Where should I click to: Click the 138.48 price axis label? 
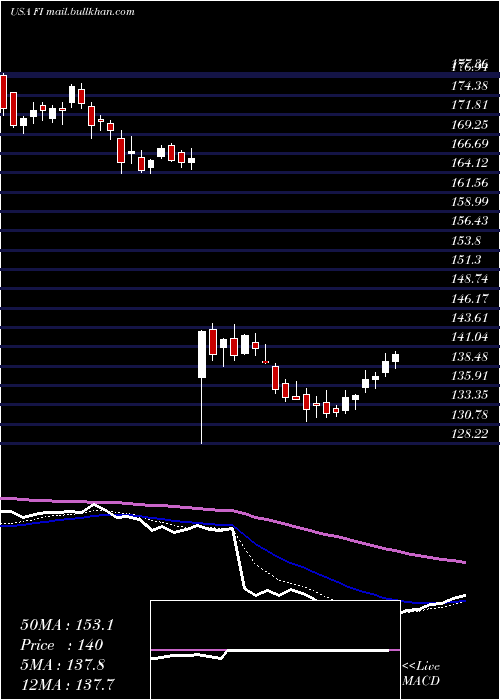[470, 357]
